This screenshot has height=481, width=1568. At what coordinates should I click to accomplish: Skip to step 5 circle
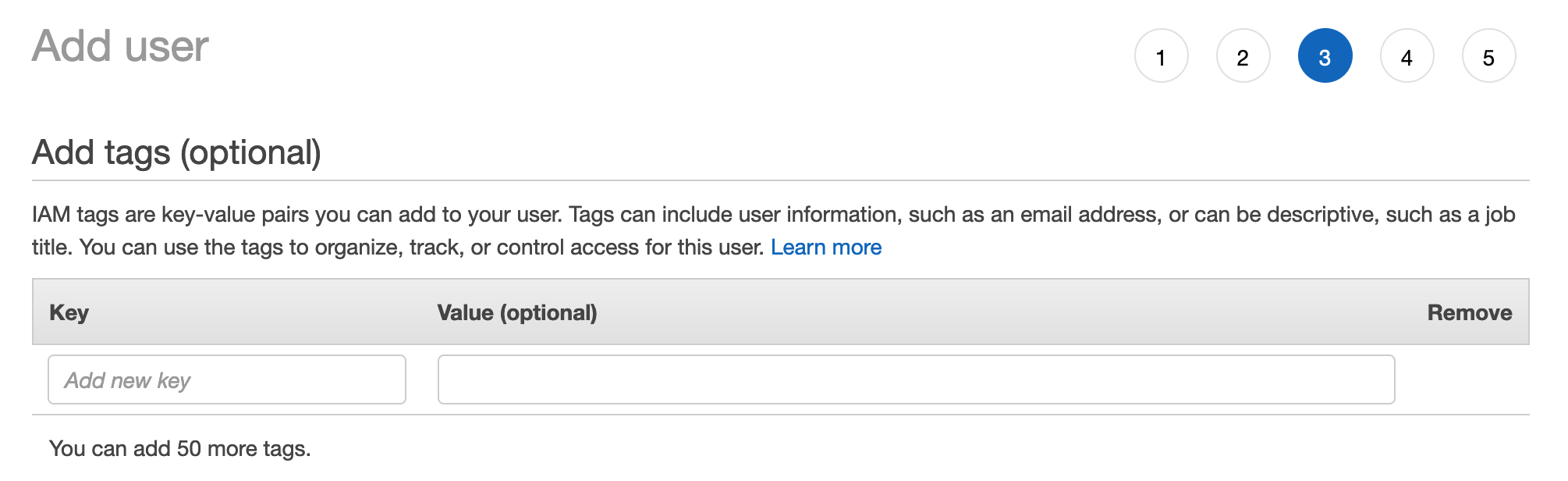1488,56
